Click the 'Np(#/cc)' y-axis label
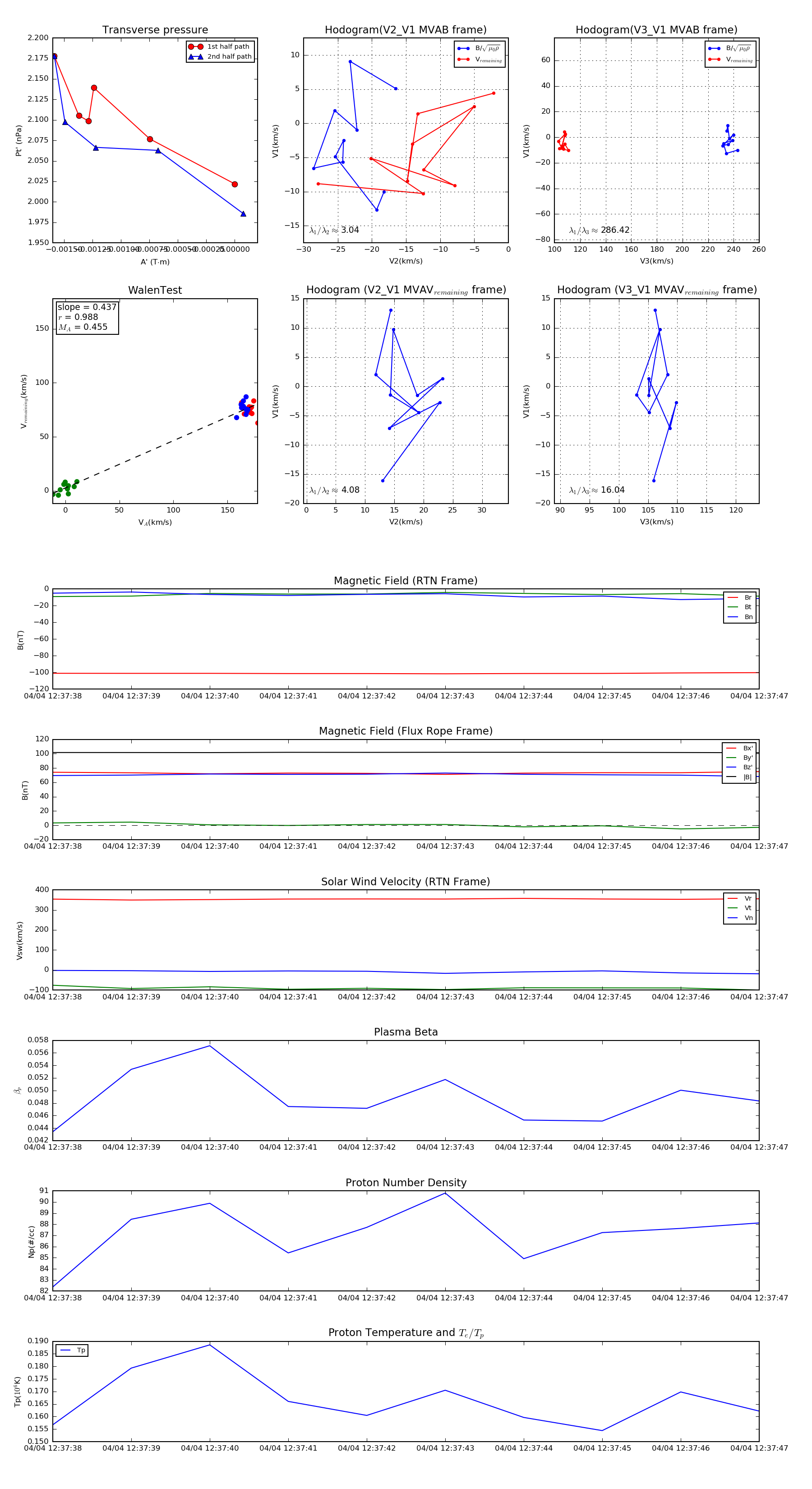The width and height of the screenshot is (812, 1489). pyautogui.click(x=31, y=1242)
